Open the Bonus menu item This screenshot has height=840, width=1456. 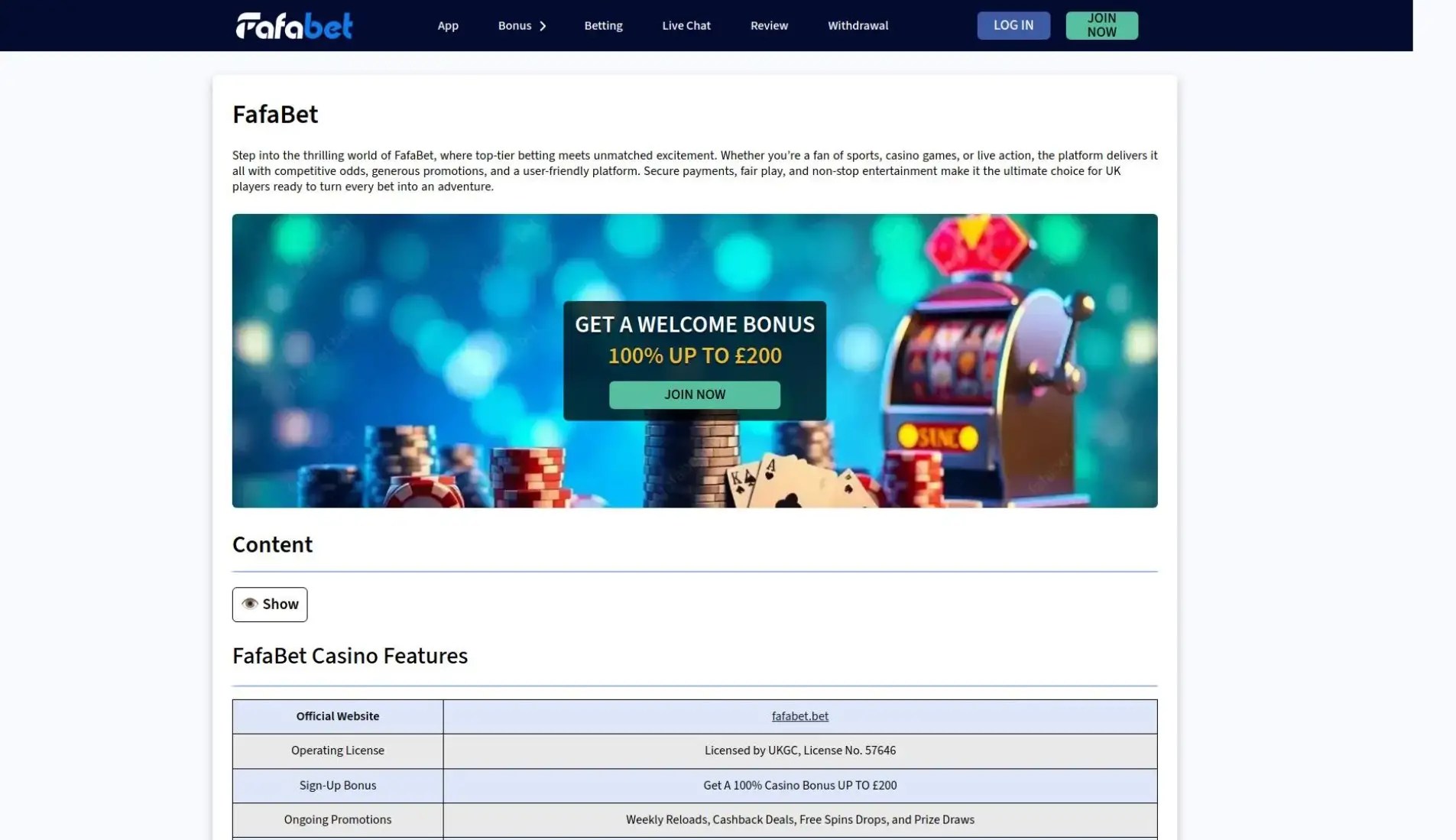[x=514, y=25]
